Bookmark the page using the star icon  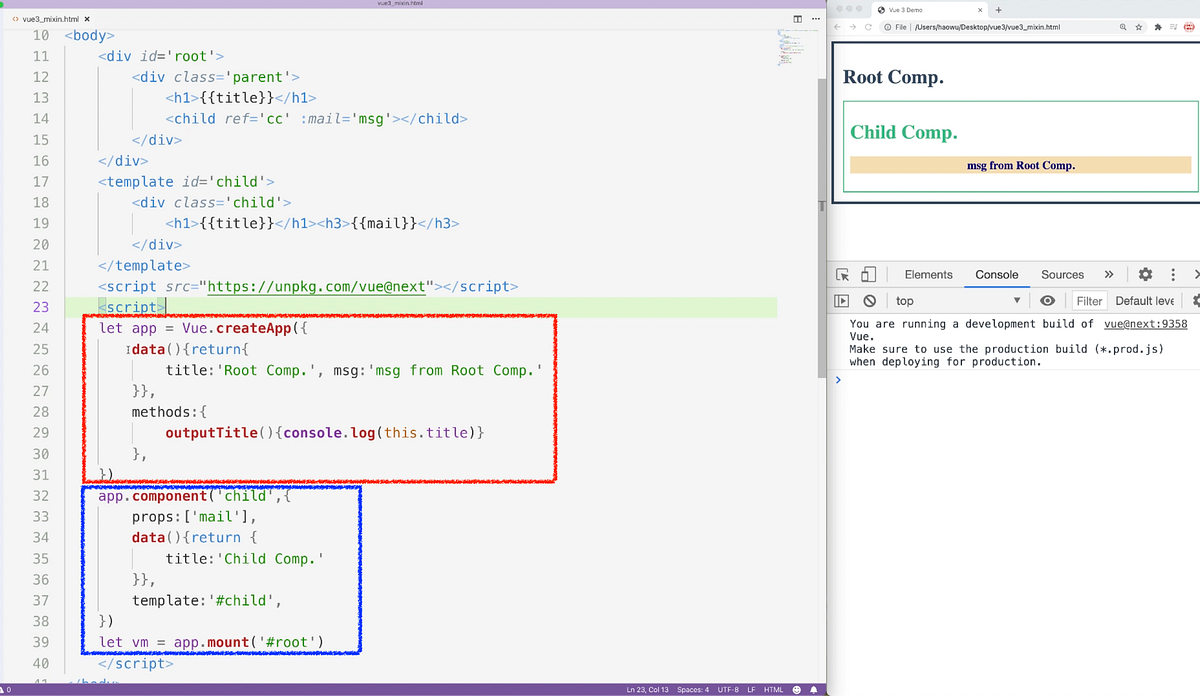point(1139,29)
